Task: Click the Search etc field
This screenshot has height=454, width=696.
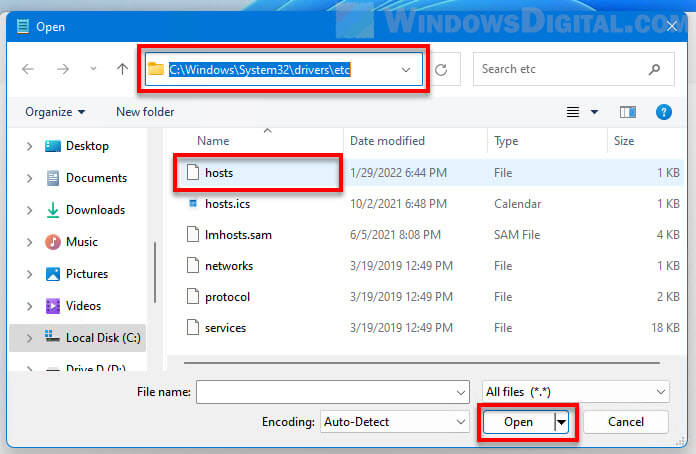Action: pos(573,69)
